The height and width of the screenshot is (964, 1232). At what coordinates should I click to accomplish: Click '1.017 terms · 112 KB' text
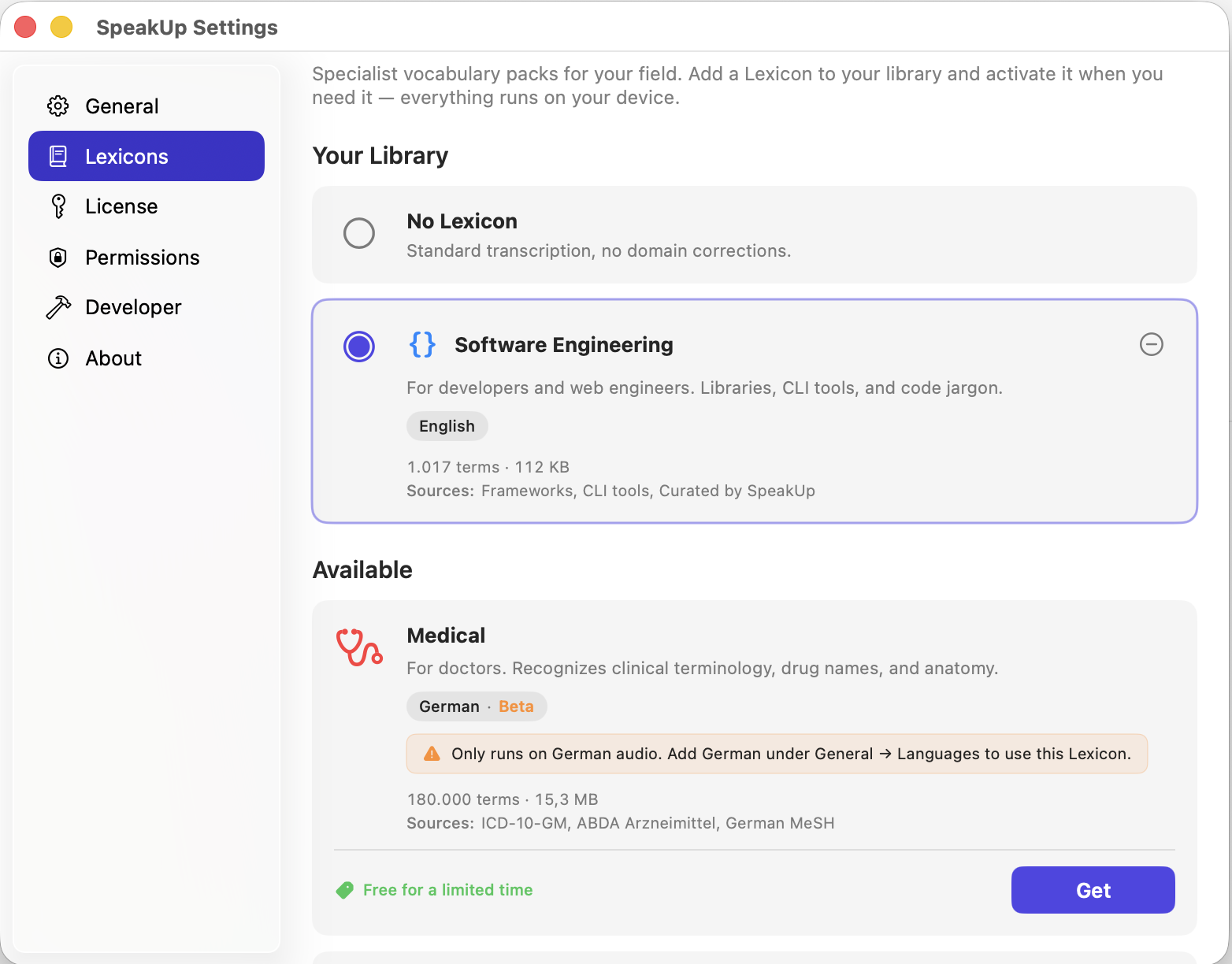[x=488, y=467]
